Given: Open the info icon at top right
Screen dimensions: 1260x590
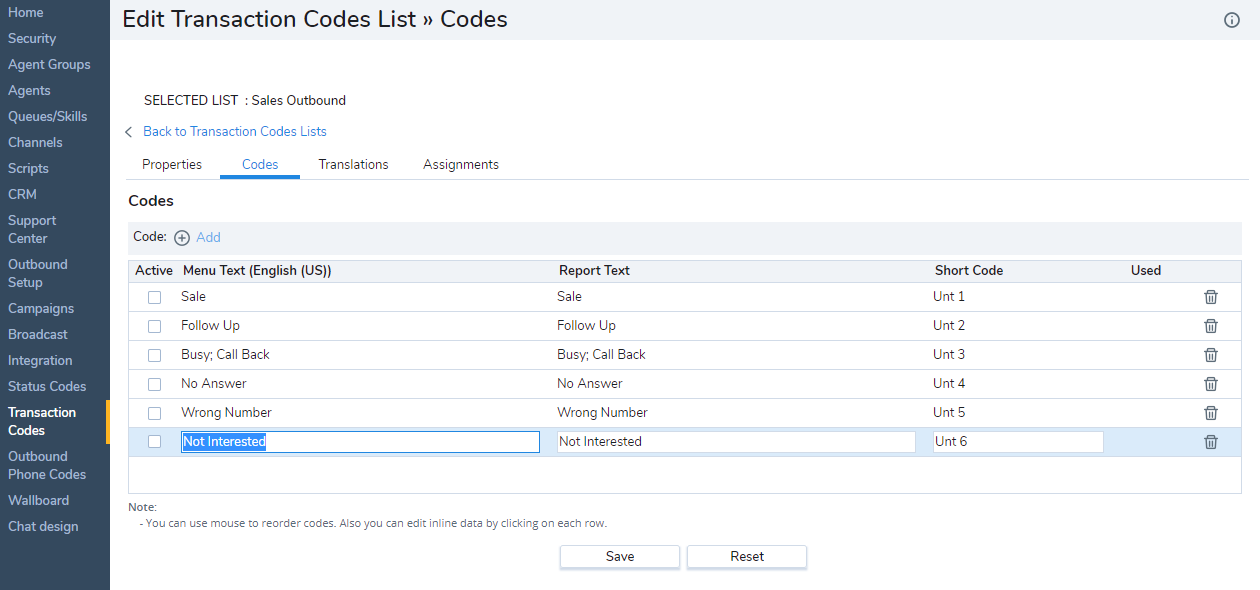Looking at the screenshot, I should point(1232,20).
